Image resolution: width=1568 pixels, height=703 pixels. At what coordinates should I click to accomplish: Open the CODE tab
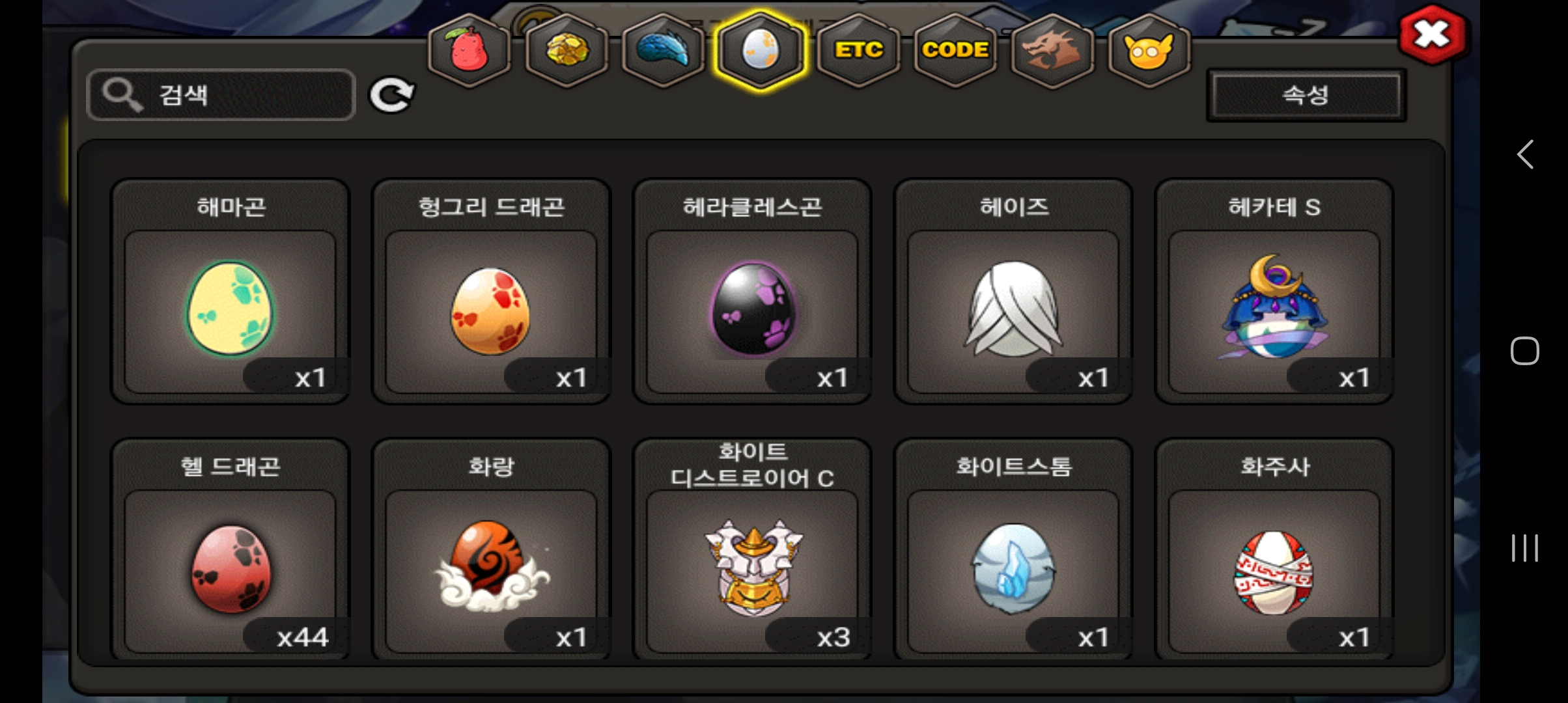pyautogui.click(x=955, y=51)
